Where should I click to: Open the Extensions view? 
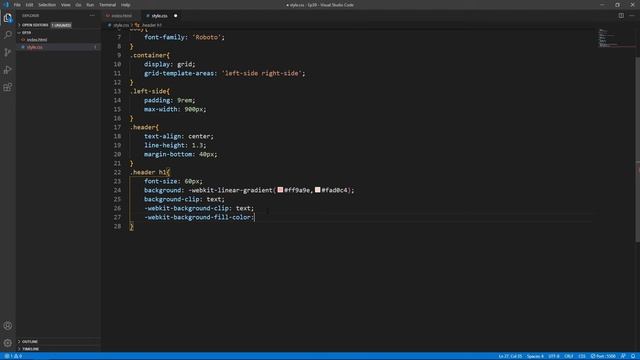point(8,87)
